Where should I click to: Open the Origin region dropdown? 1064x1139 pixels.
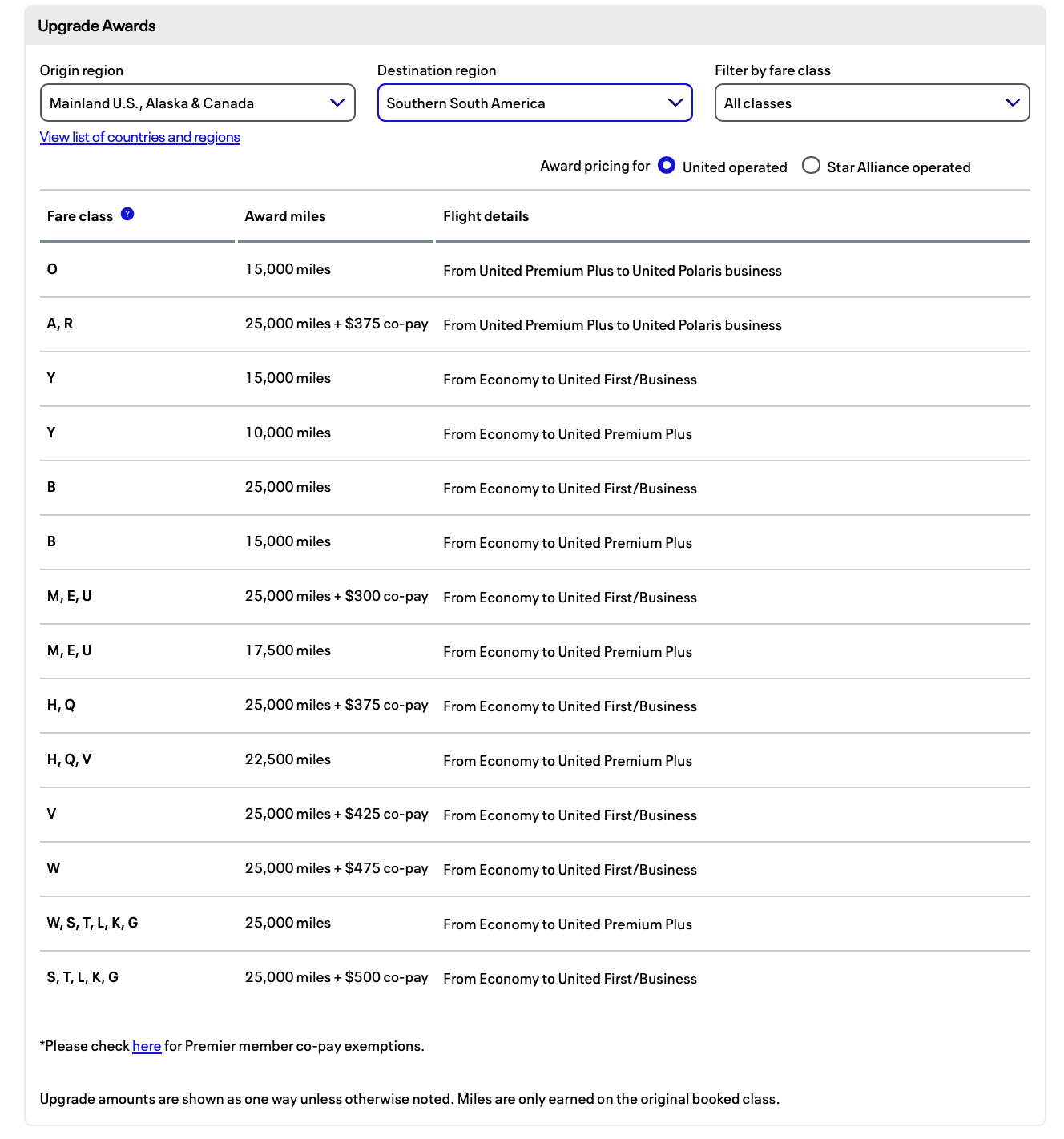[x=197, y=103]
